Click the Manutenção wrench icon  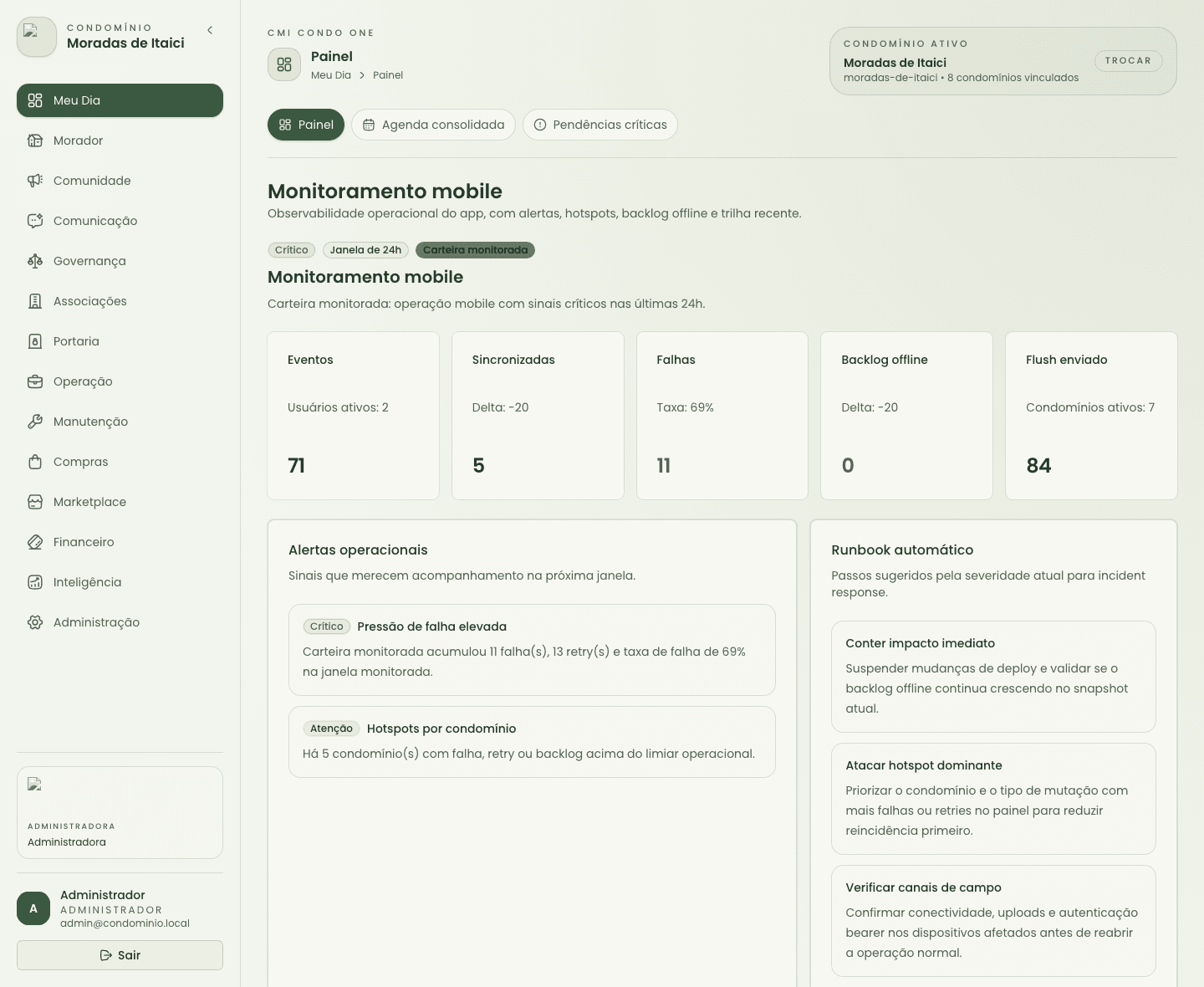click(x=35, y=422)
